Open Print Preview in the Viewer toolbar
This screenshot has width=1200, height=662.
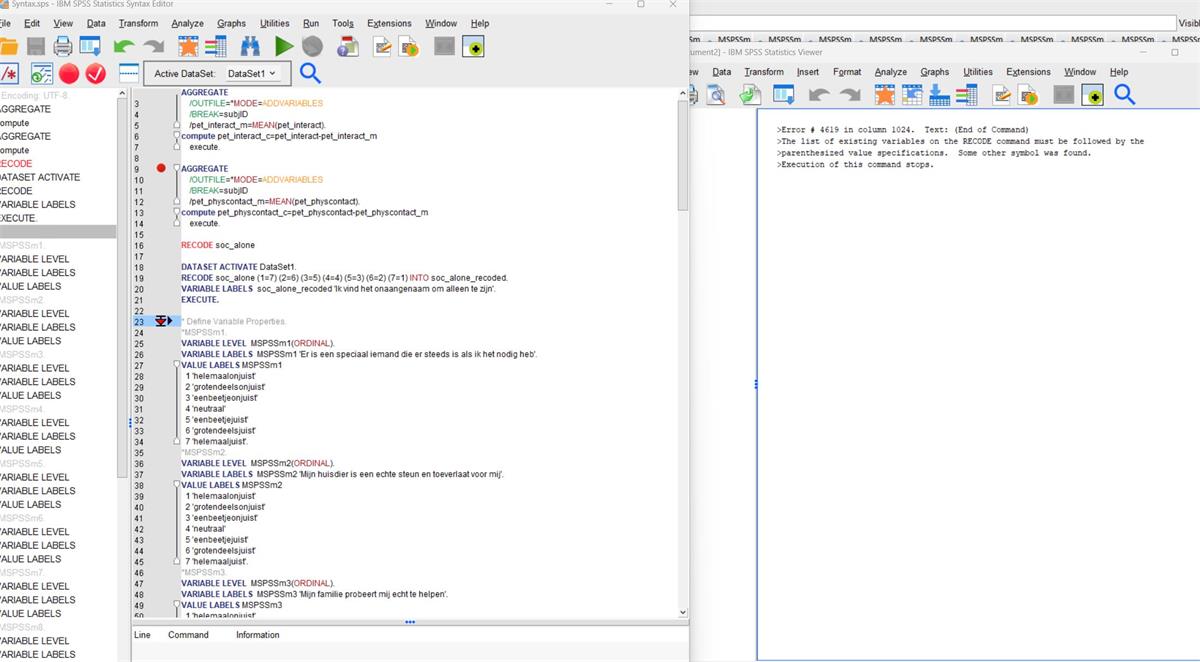tap(716, 94)
